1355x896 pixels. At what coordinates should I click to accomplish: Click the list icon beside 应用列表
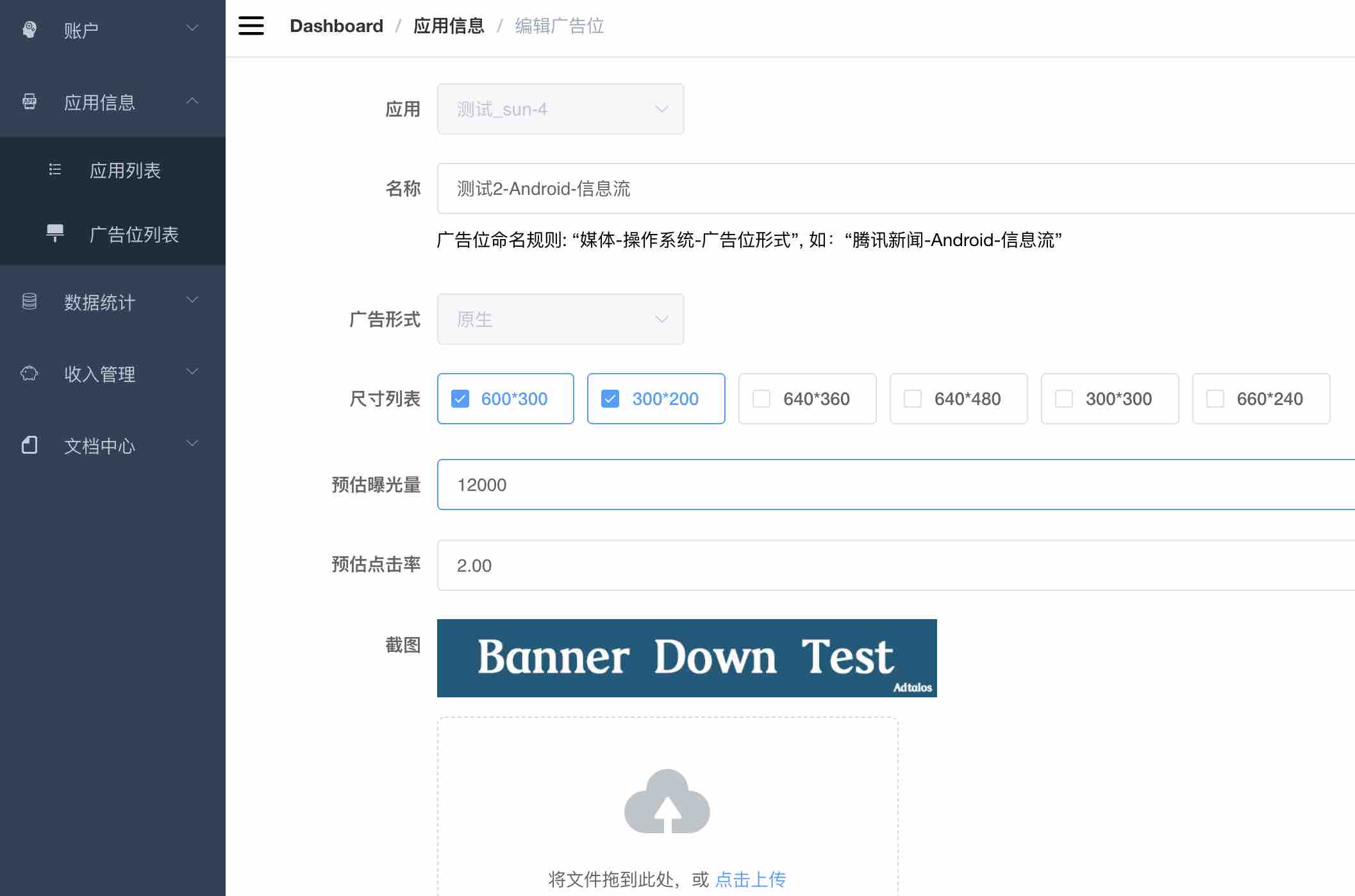55,170
